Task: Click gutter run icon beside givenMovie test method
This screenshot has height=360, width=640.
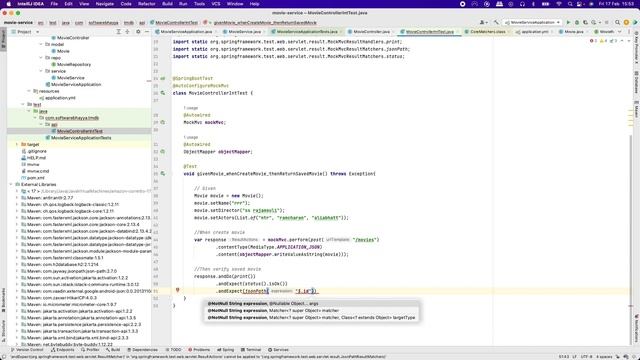Action: (x=163, y=173)
